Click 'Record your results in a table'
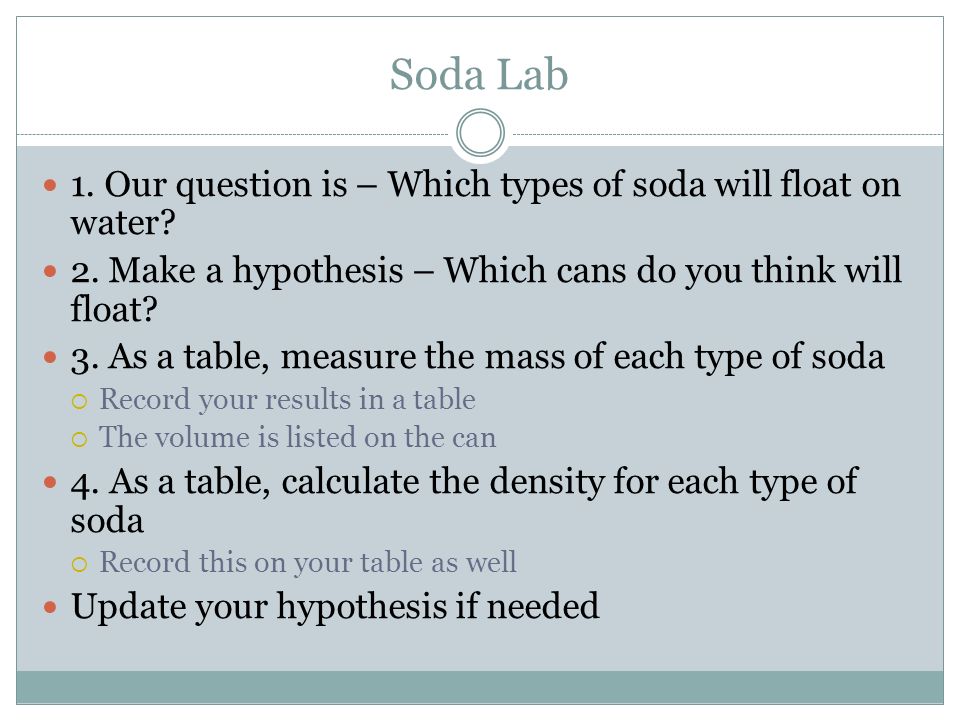This screenshot has height=720, width=960. pos(288,400)
